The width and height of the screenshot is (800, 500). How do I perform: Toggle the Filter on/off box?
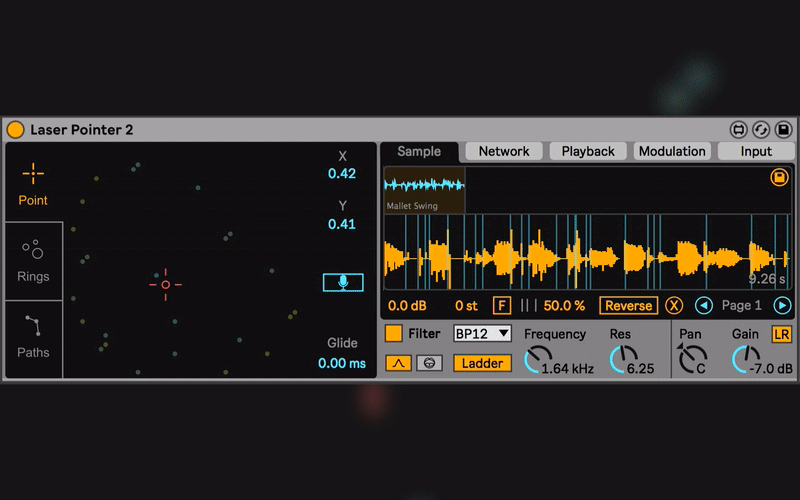[394, 334]
